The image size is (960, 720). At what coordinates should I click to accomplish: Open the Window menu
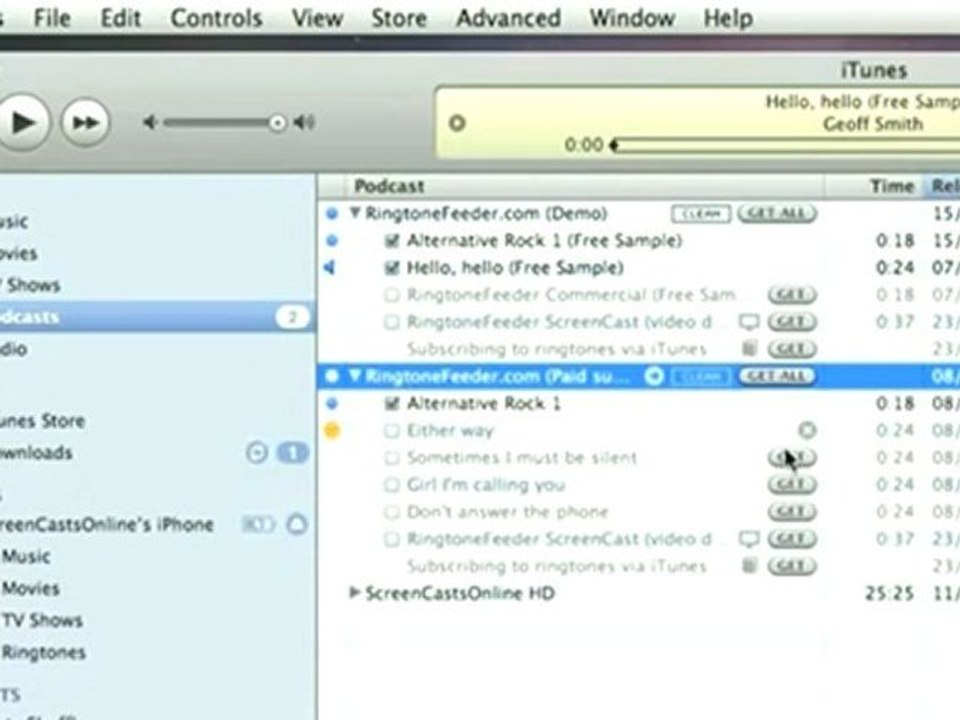coord(632,18)
